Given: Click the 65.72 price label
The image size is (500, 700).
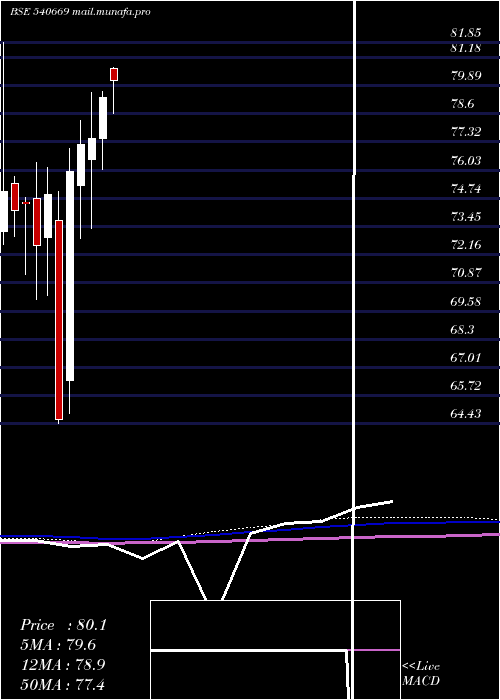Looking at the screenshot, I should click(466, 386).
